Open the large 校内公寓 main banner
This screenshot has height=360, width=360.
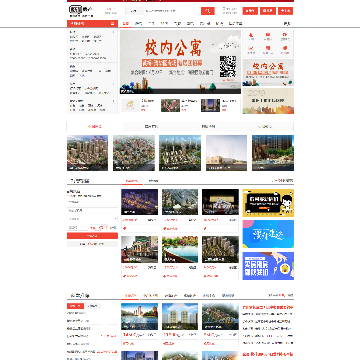coord(180,62)
